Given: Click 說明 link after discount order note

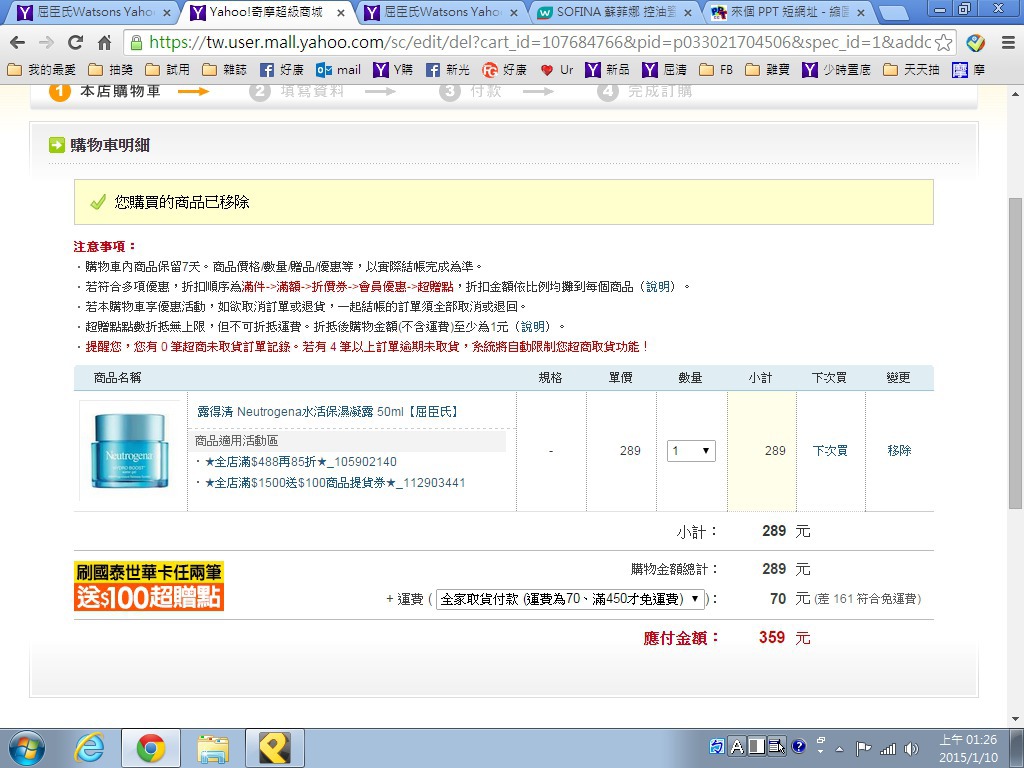Looking at the screenshot, I should (x=658, y=287).
